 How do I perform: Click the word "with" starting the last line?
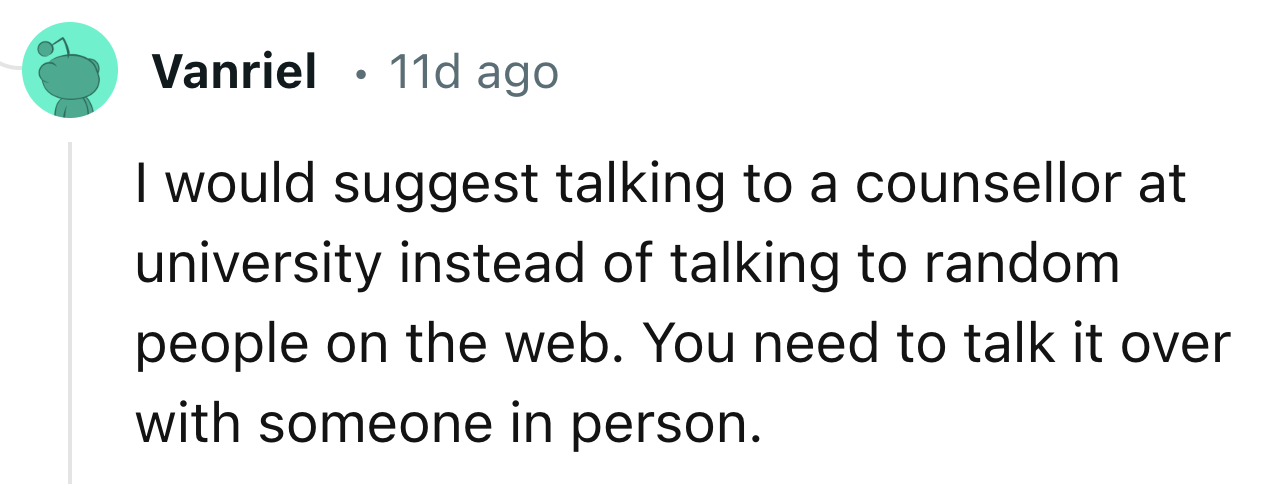coord(177,423)
